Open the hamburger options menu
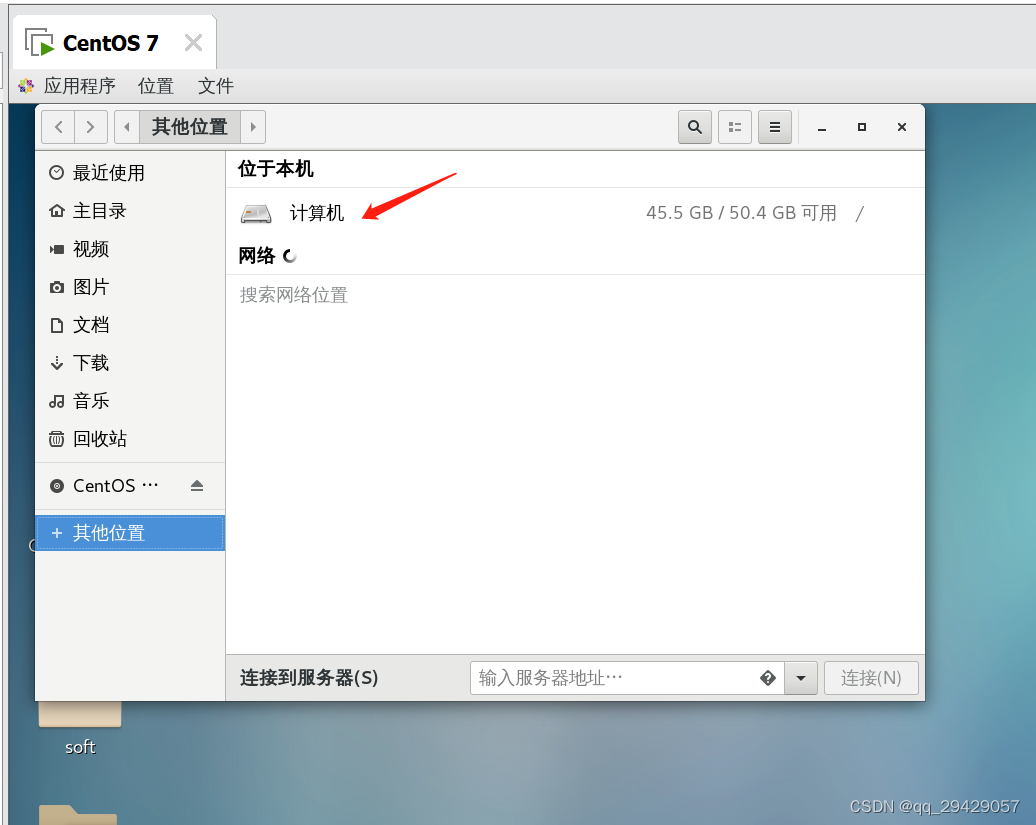This screenshot has height=825, width=1036. point(775,127)
